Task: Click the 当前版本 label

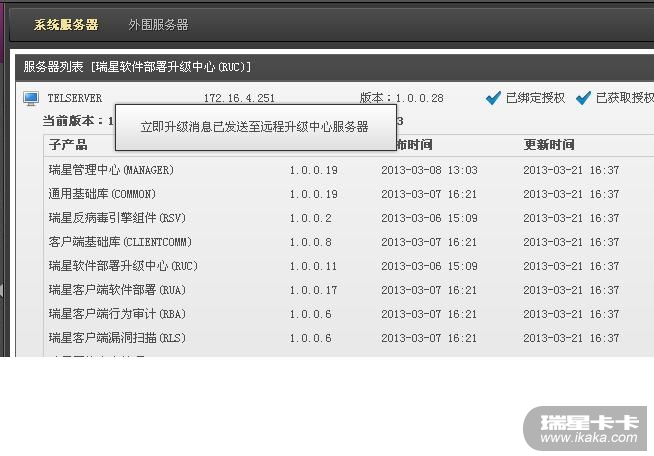Action: pos(73,121)
